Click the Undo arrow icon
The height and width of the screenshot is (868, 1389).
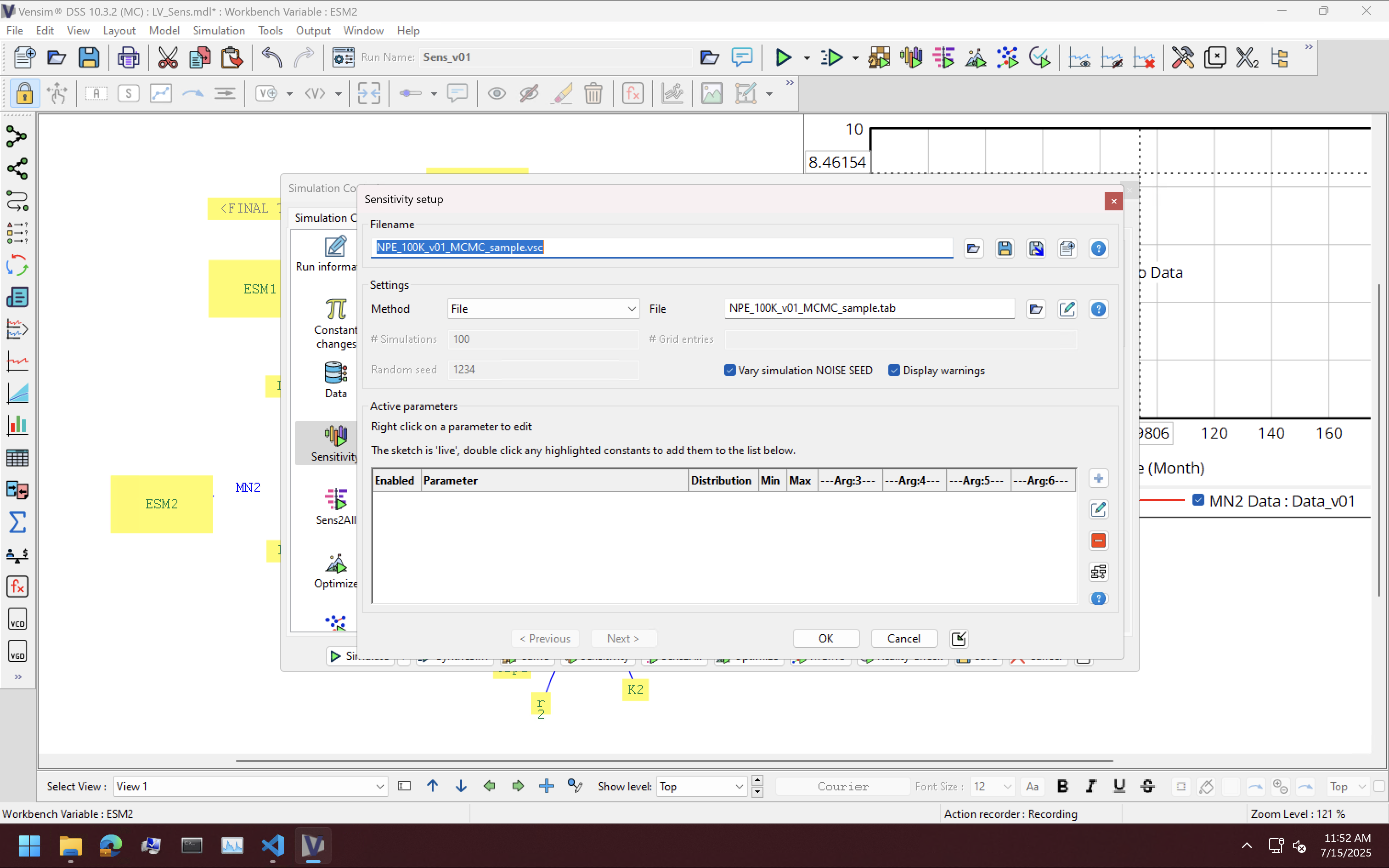[x=271, y=57]
